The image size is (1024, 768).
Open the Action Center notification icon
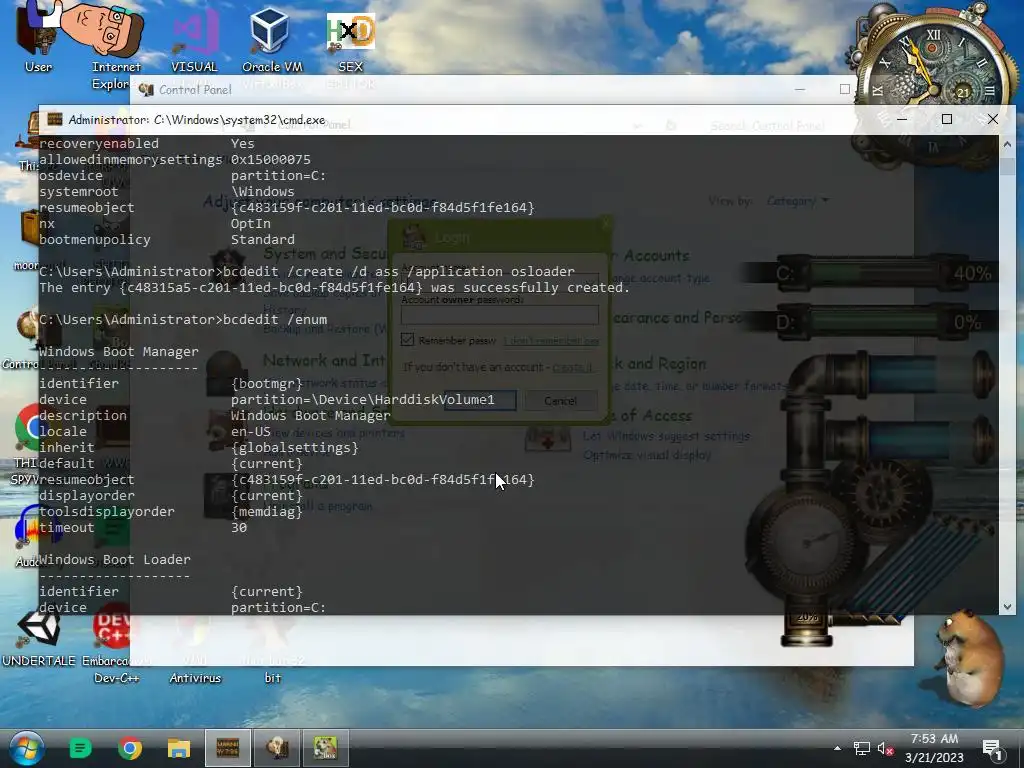click(x=992, y=750)
